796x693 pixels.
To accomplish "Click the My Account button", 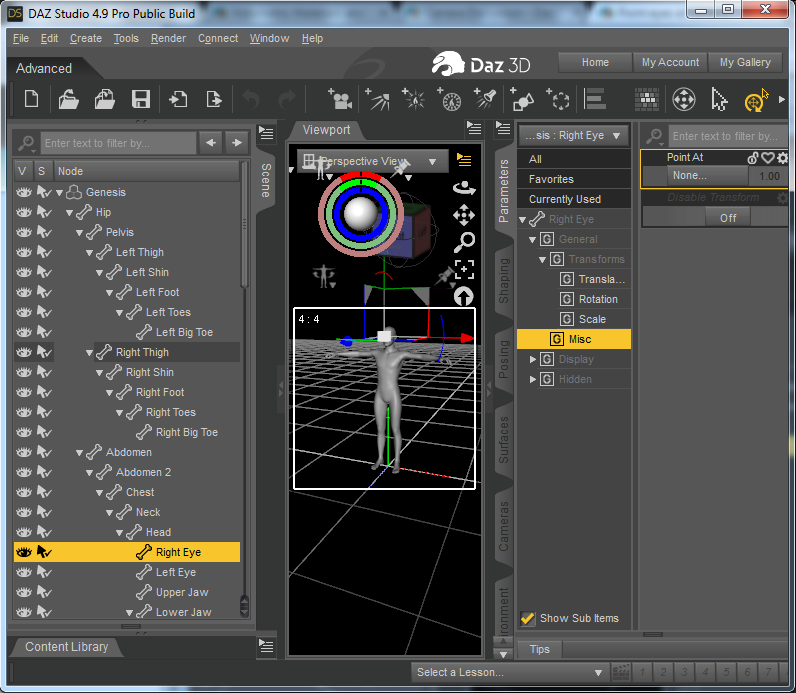I will tap(670, 62).
